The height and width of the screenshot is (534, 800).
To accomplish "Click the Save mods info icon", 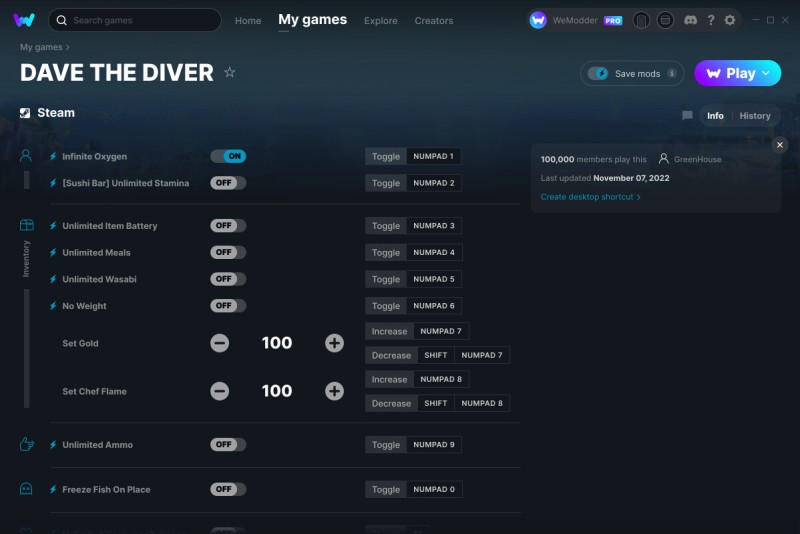I will coord(672,73).
